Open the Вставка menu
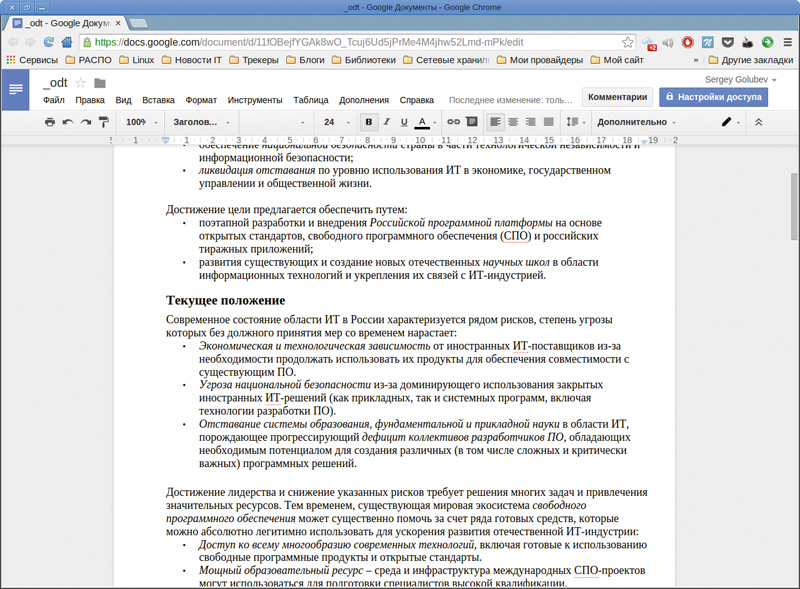This screenshot has width=800, height=589. (x=158, y=100)
